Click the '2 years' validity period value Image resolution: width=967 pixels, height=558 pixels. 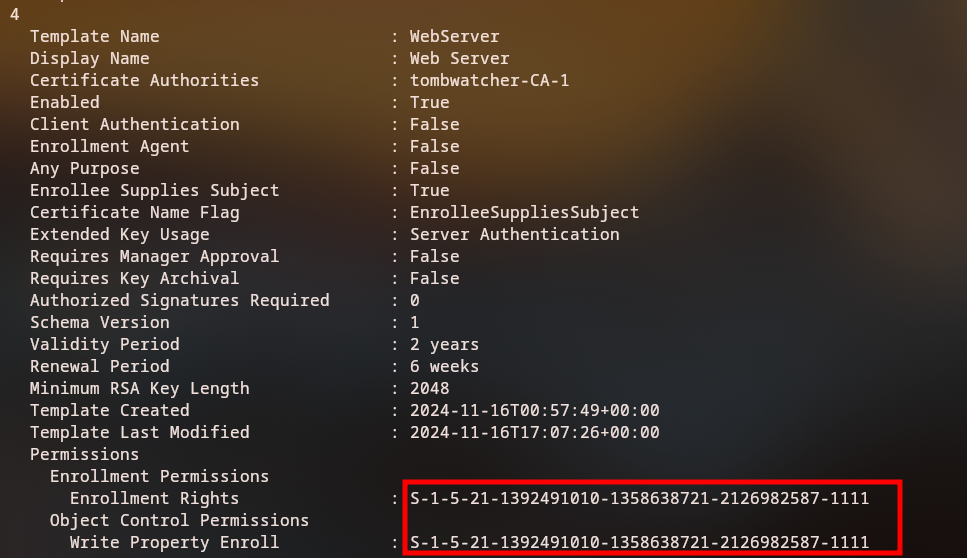tap(444, 344)
